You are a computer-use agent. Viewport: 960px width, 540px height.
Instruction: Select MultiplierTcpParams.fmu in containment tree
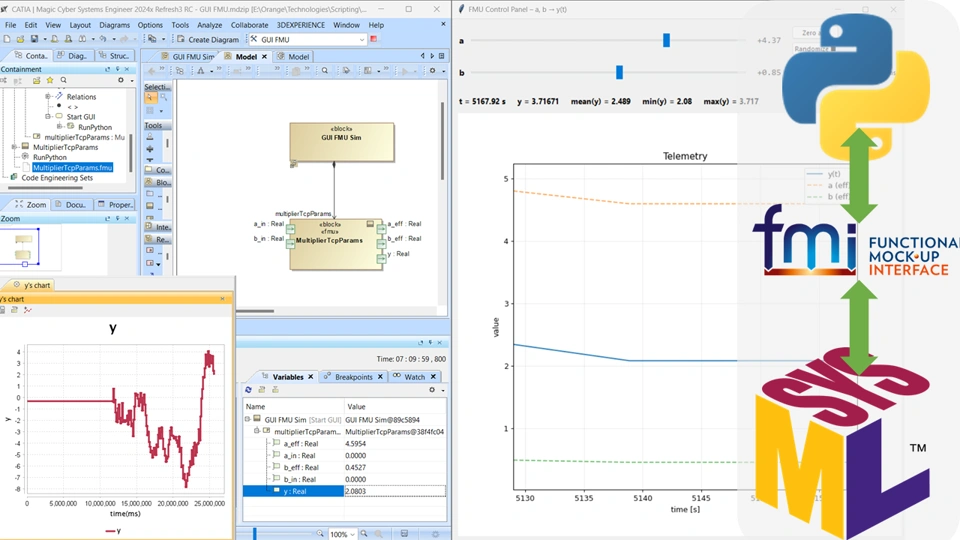point(72,167)
